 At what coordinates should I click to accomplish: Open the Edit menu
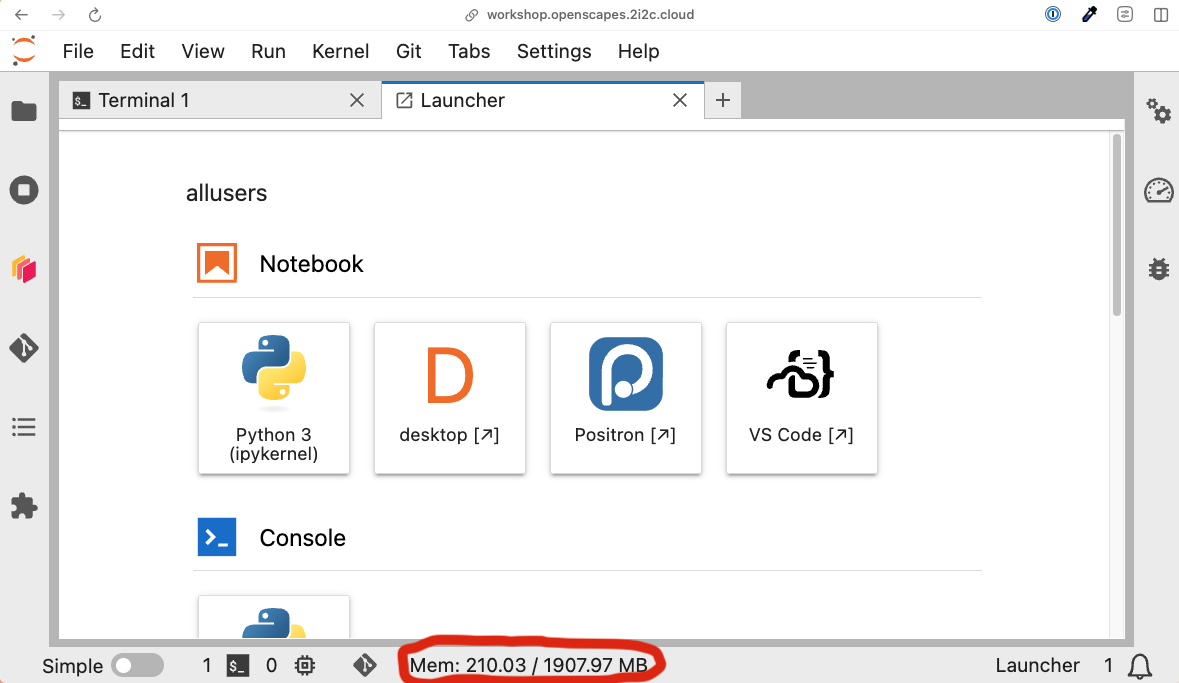(138, 51)
